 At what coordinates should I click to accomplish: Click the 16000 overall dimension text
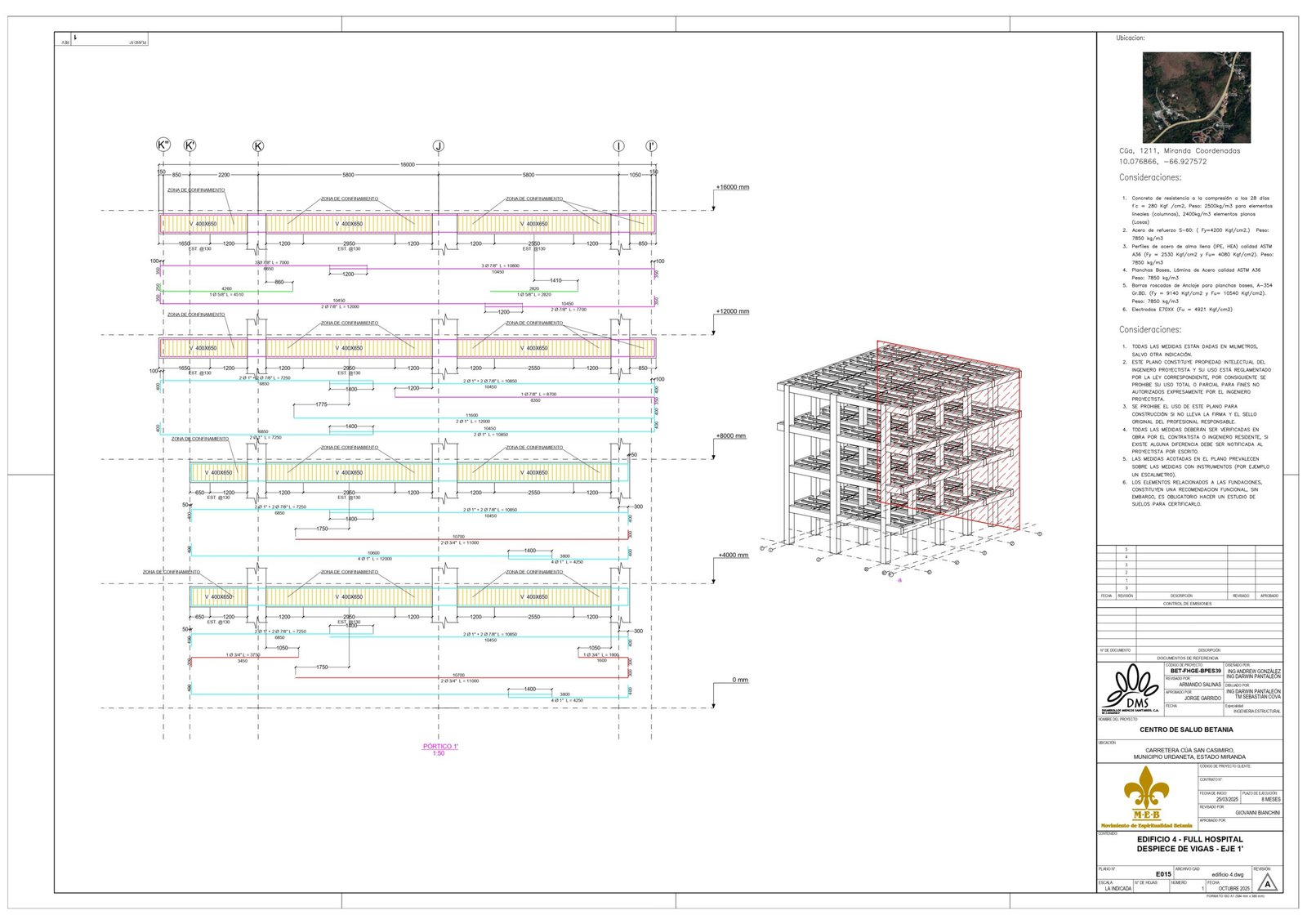tap(407, 164)
